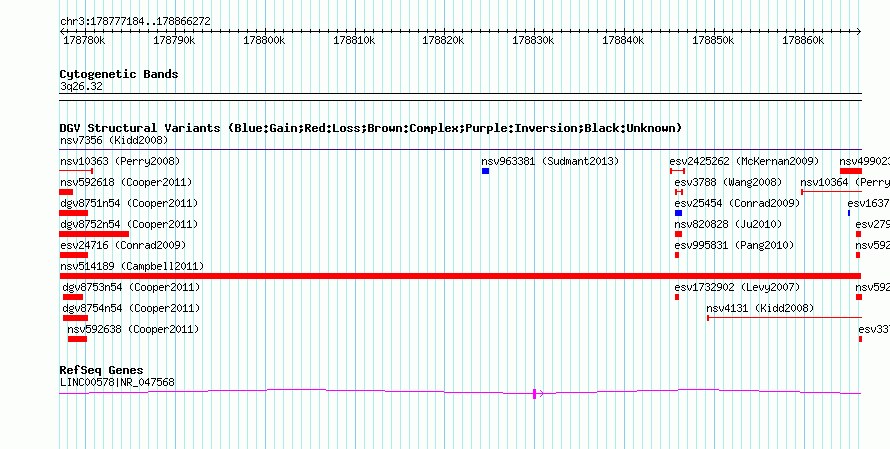Click the red bar under nsv499023
Viewport: 890px width, 449px height.
(x=851, y=171)
